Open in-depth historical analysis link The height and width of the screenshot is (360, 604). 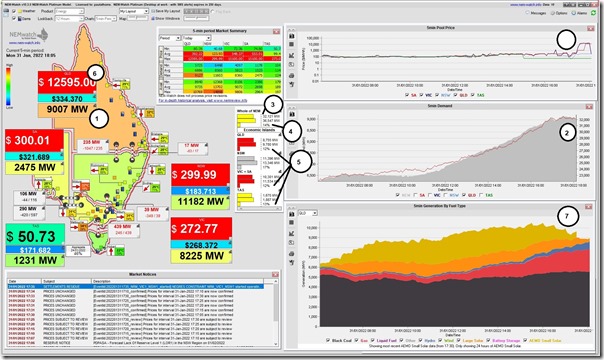tap(203, 100)
